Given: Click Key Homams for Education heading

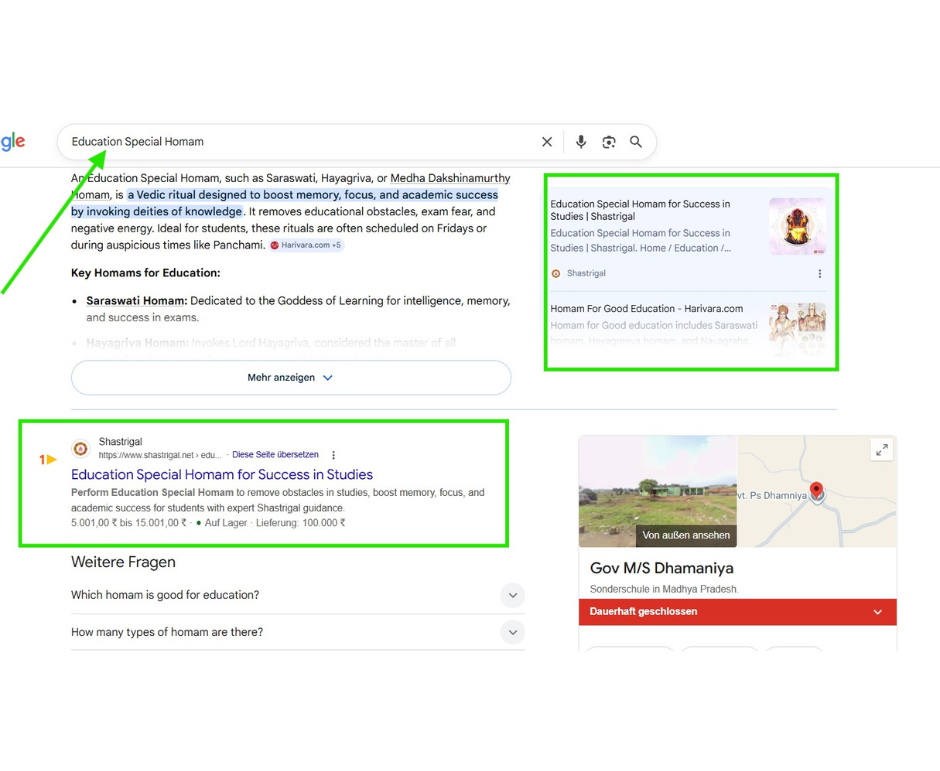Looking at the screenshot, I should [146, 273].
